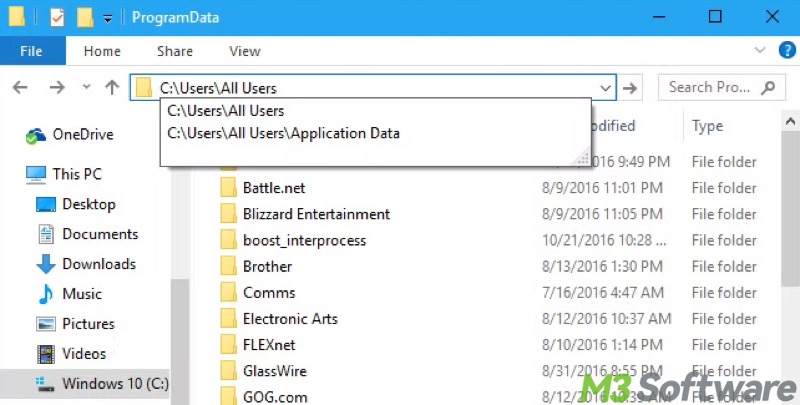The height and width of the screenshot is (405, 800).
Task: Select the Brother folder
Action: tap(267, 266)
